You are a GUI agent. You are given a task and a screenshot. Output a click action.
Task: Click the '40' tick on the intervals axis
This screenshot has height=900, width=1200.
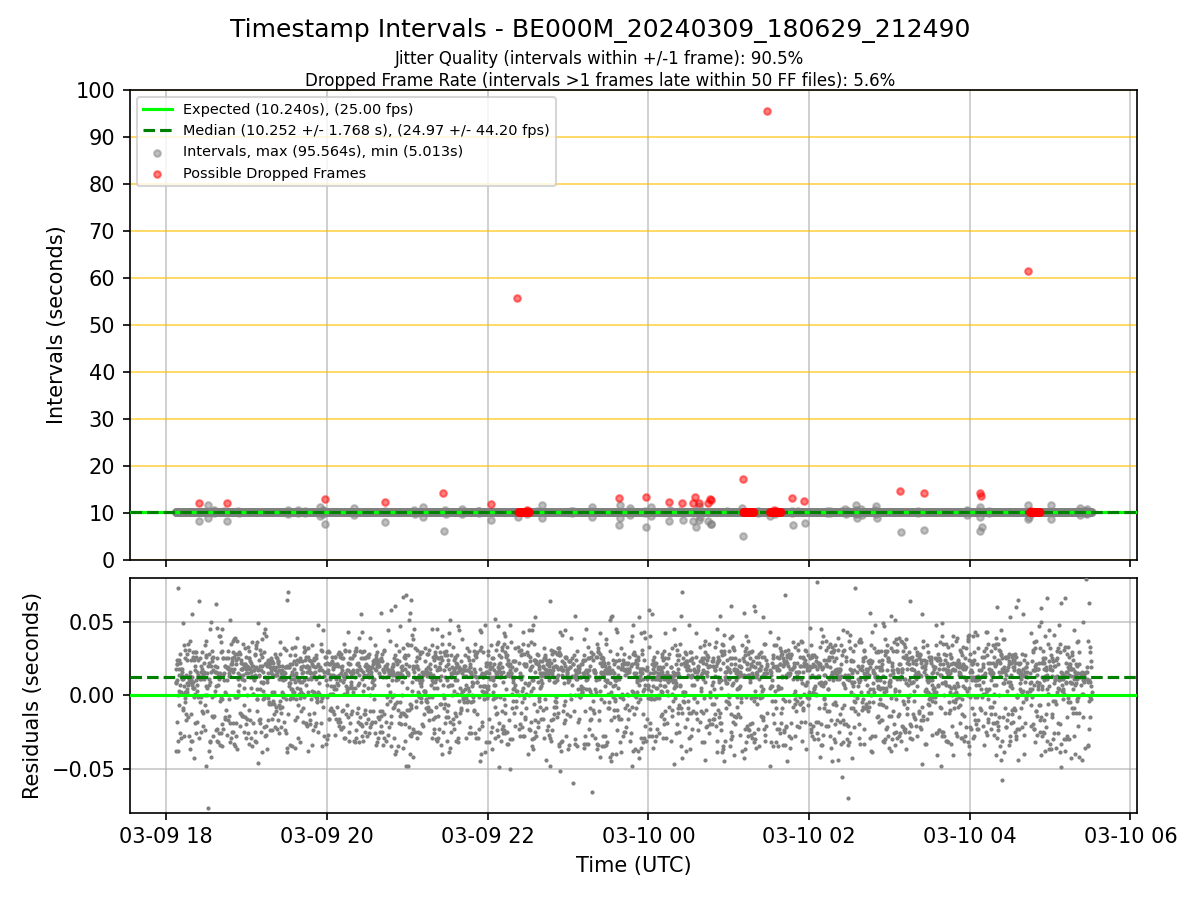coord(101,373)
